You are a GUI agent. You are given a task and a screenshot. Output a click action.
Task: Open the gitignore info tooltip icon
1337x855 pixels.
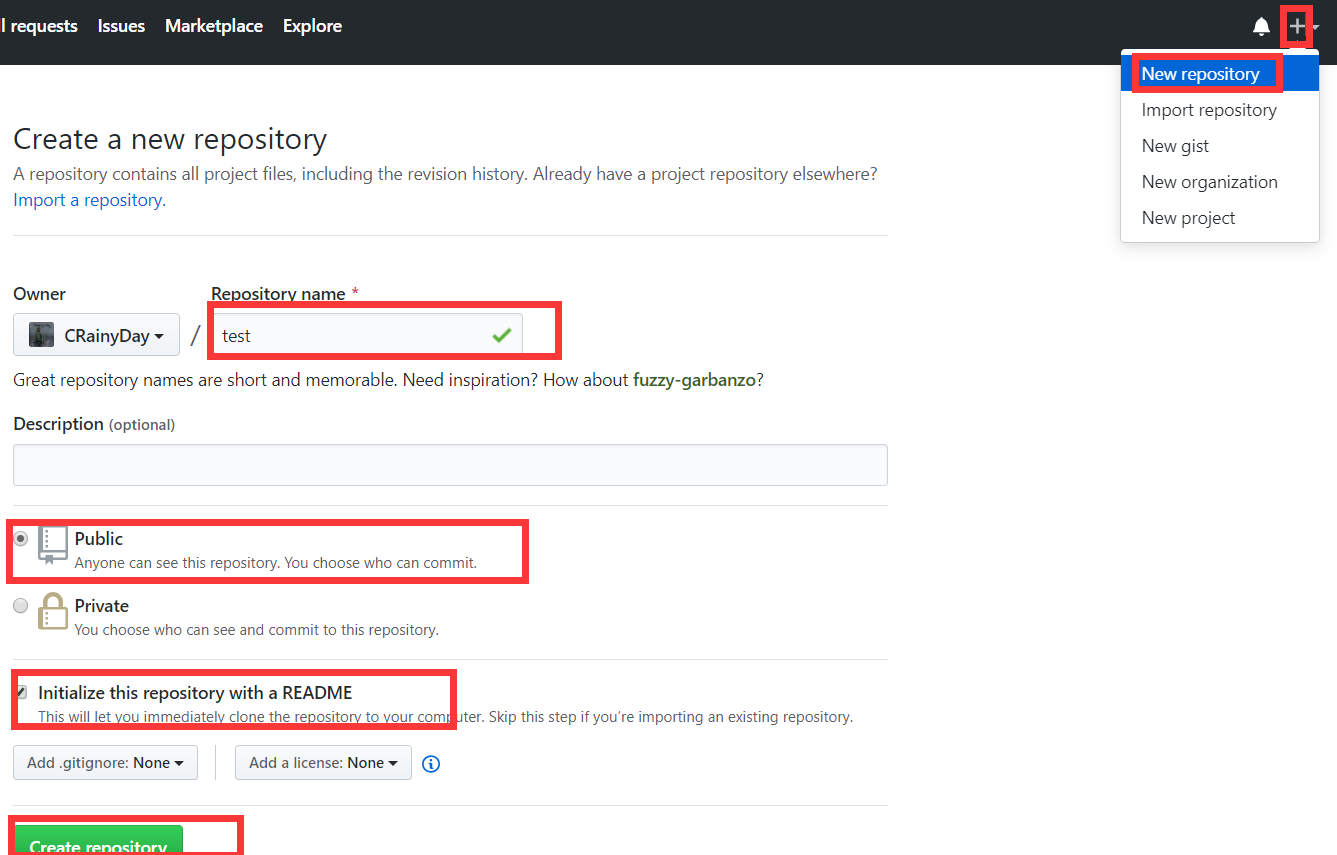point(430,763)
